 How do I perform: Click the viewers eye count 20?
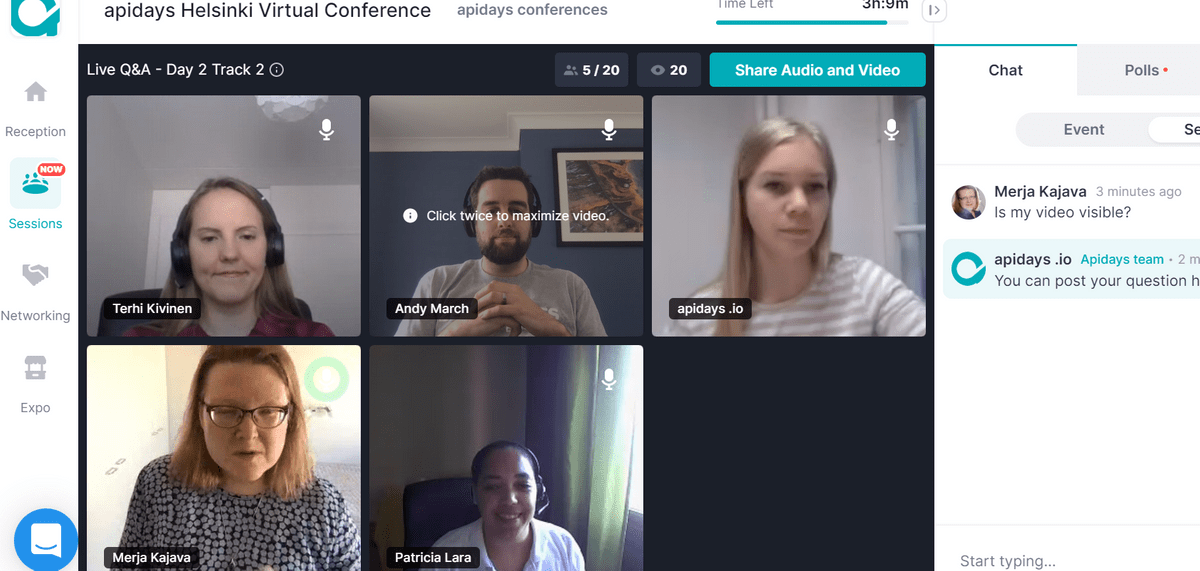coord(669,70)
